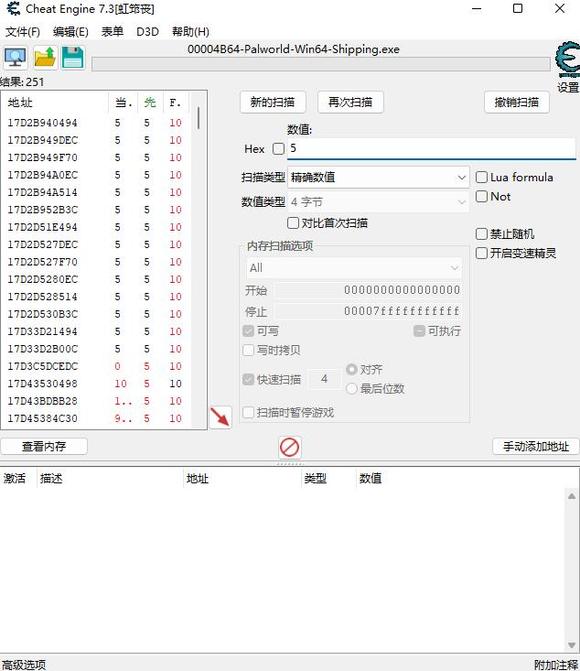Viewport: 580px width, 671px height.
Task: Select result address 17D2B949DEC
Action: 42,140
